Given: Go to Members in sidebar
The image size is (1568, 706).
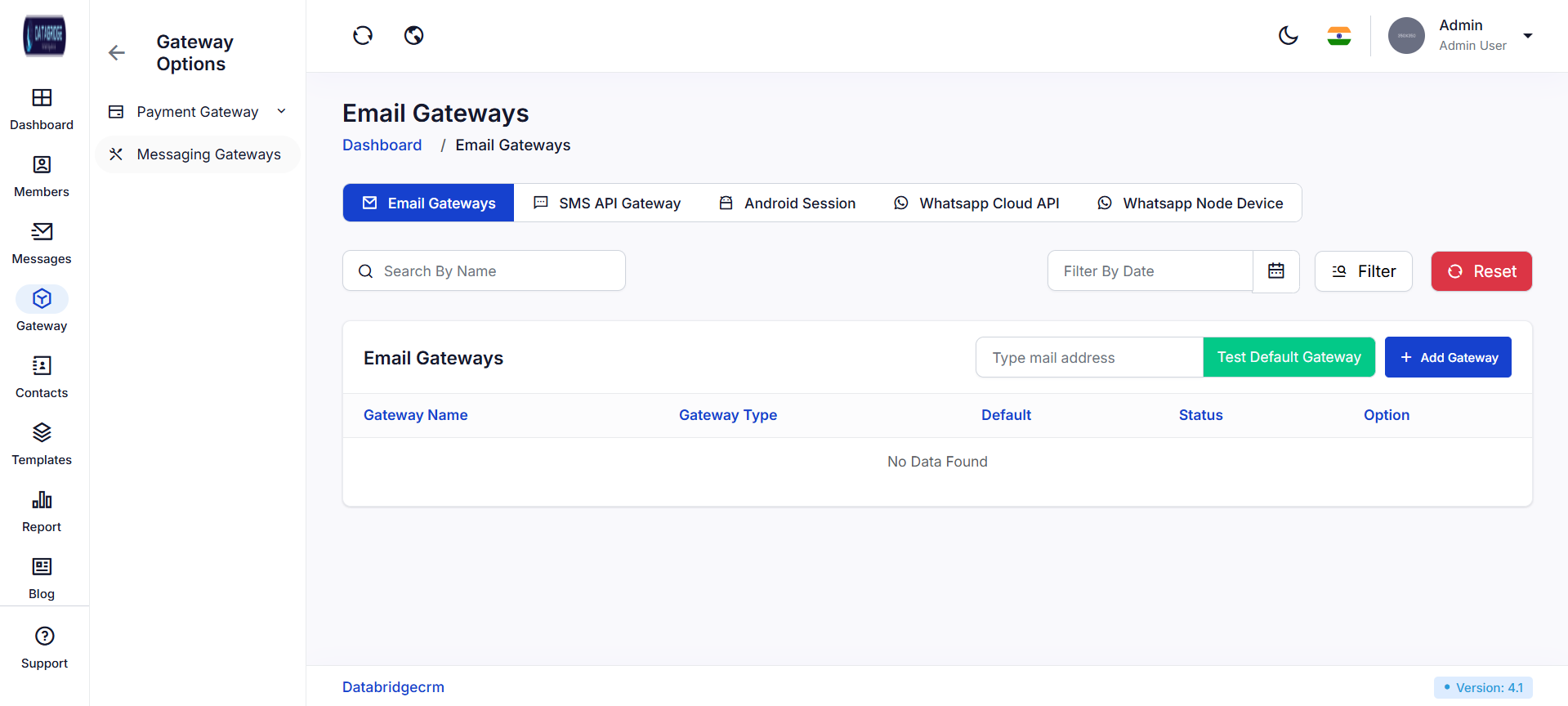Looking at the screenshot, I should pyautogui.click(x=42, y=166).
